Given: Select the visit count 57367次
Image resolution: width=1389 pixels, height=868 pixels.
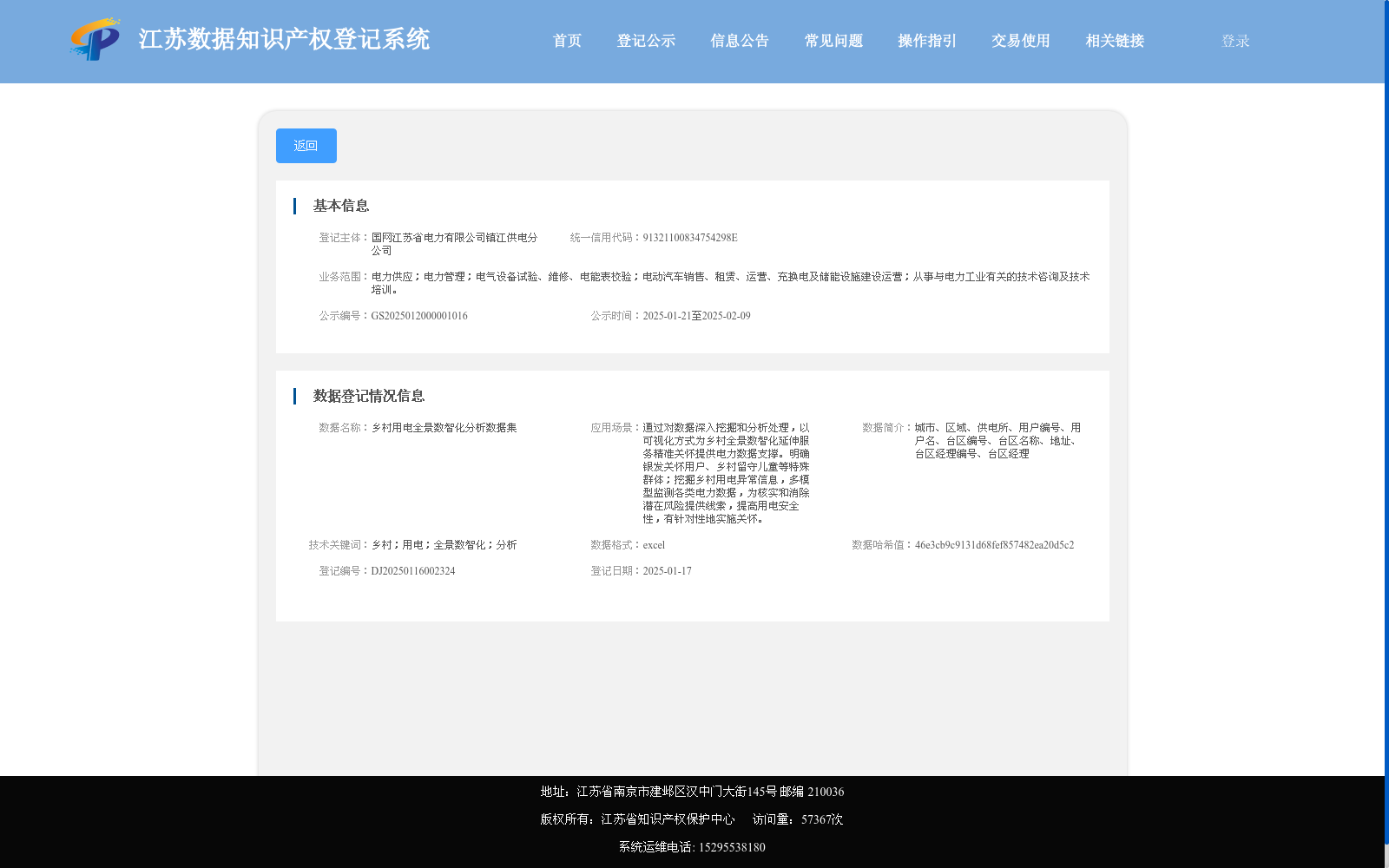Looking at the screenshot, I should pos(822,819).
